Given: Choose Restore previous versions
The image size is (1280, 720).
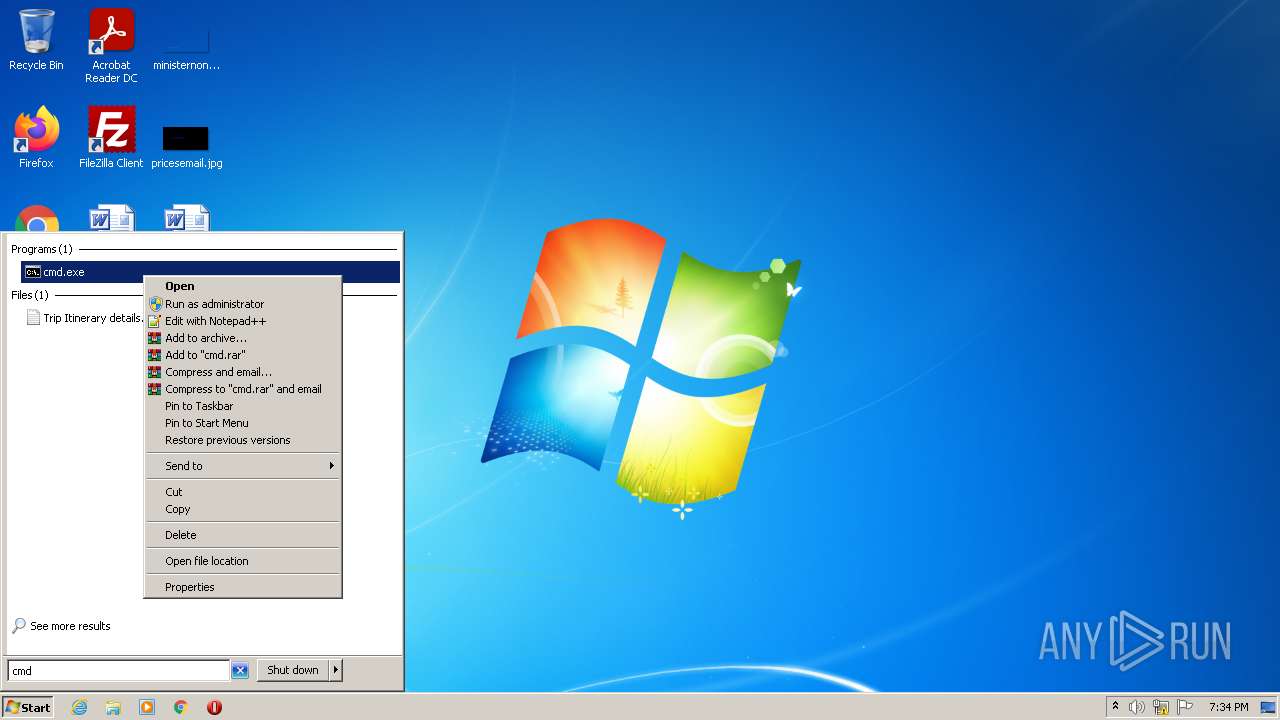Looking at the screenshot, I should (x=243, y=440).
